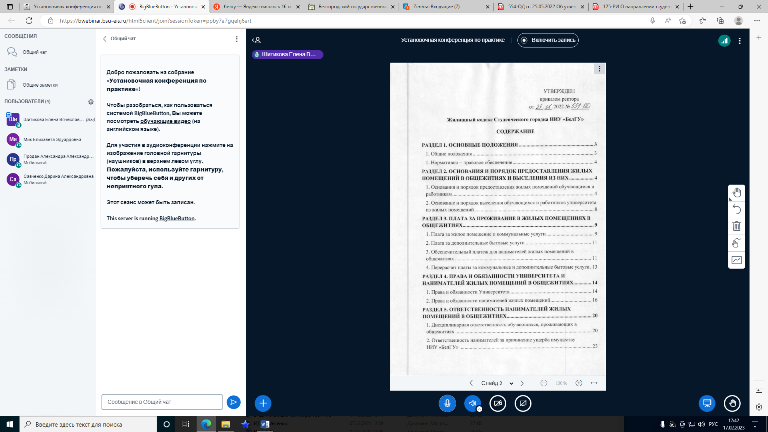Click the raise hand button
This screenshot has width=768, height=432.
(733, 402)
